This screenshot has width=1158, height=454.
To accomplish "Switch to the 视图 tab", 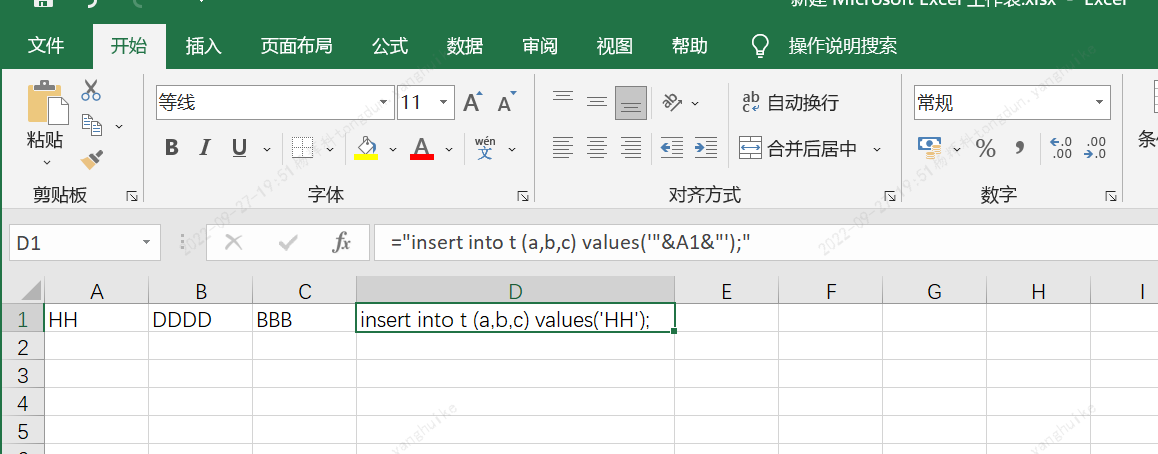I will pyautogui.click(x=614, y=46).
